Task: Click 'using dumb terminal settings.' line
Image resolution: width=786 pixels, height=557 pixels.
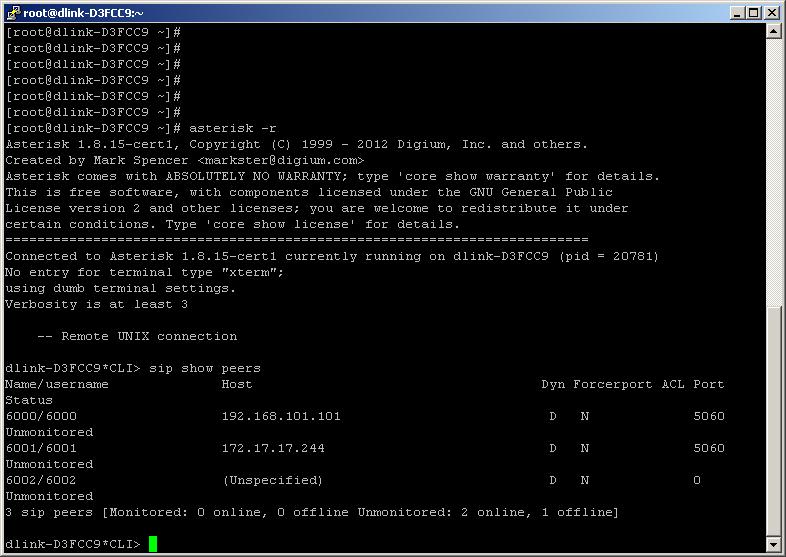Action: tap(120, 288)
